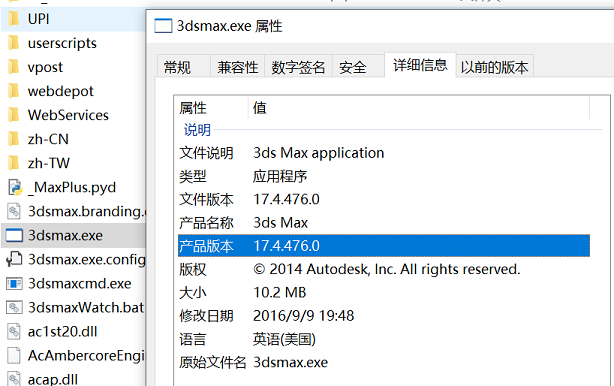Click the value 英语(美国)
The image size is (614, 386).
pyautogui.click(x=284, y=339)
